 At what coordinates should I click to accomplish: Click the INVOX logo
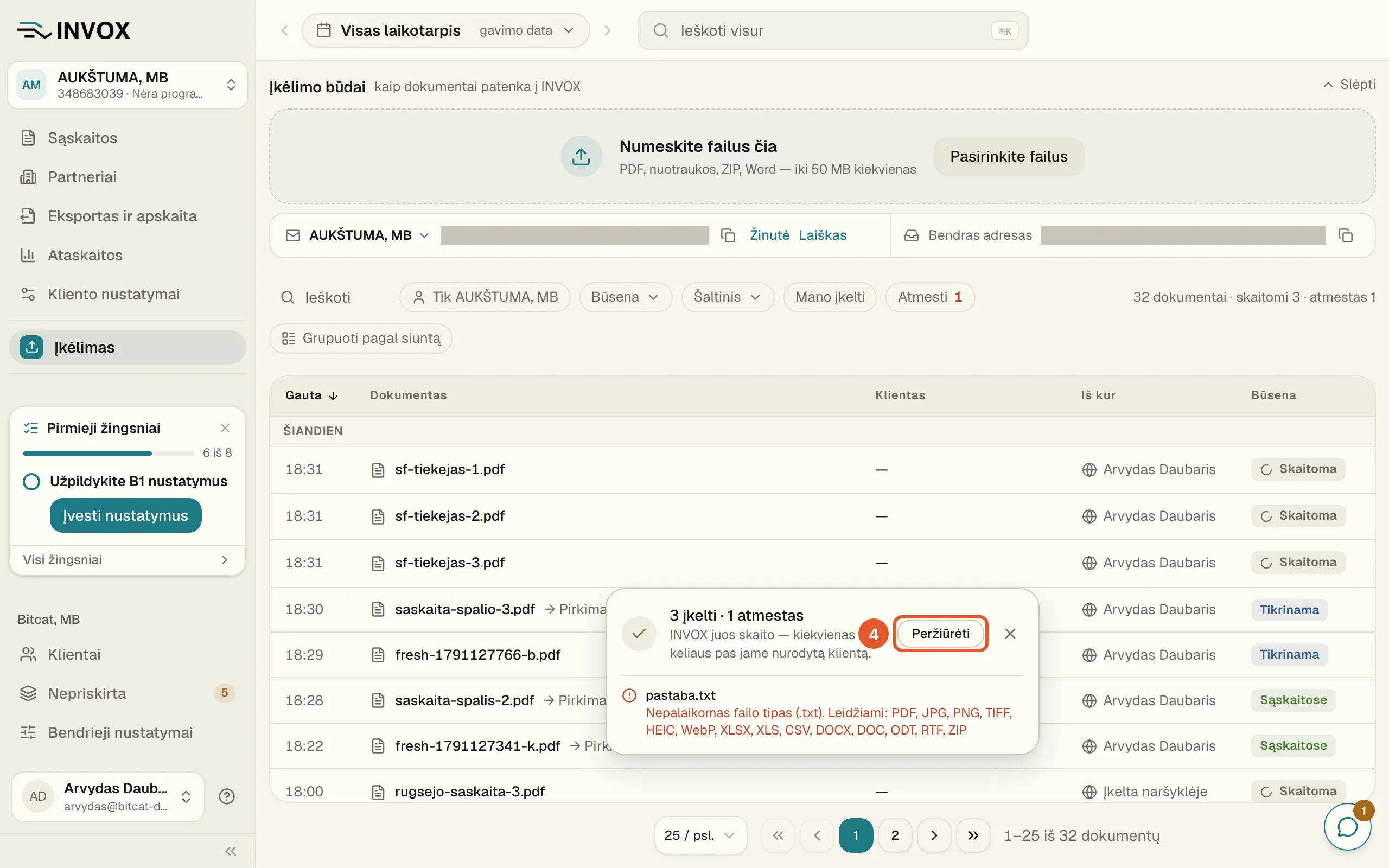pos(73,30)
